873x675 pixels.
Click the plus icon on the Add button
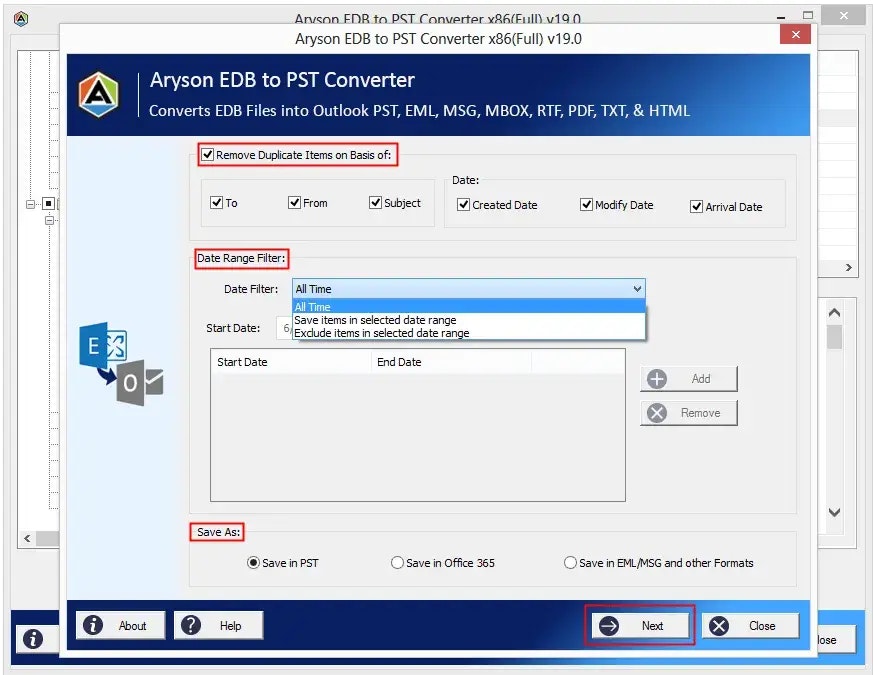(x=657, y=379)
